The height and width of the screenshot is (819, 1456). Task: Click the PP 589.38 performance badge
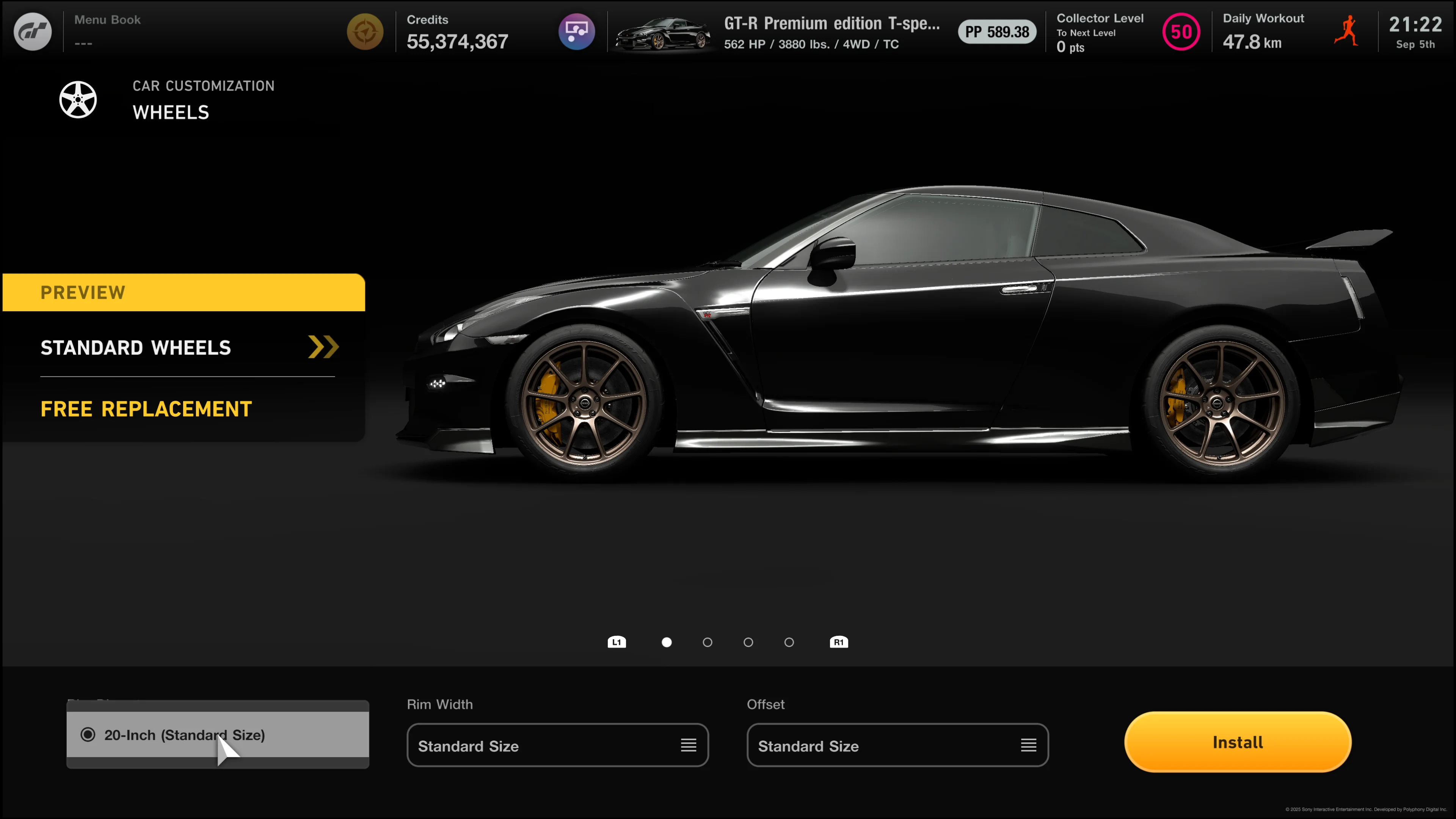(997, 32)
